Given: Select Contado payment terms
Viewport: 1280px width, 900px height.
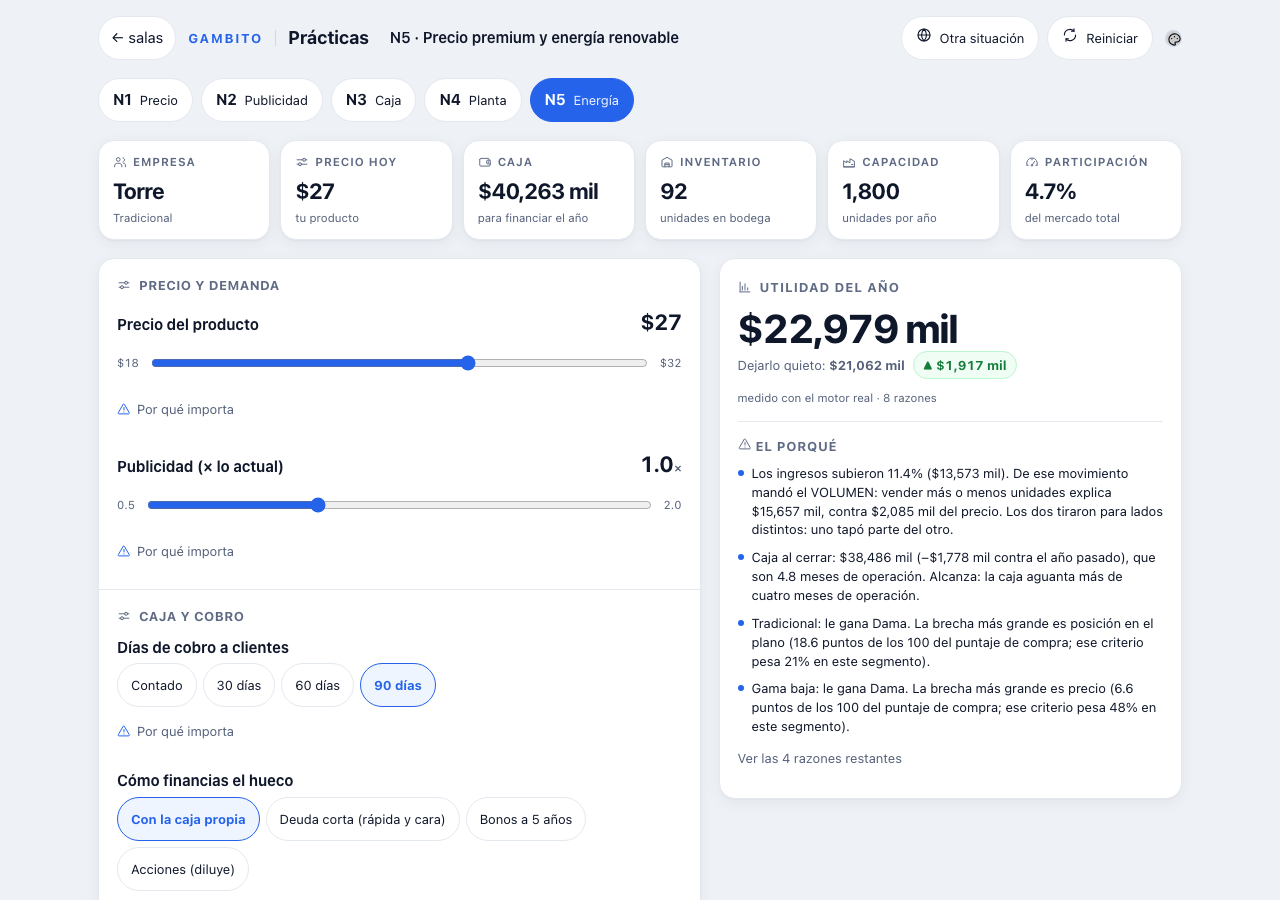Looking at the screenshot, I should point(156,685).
